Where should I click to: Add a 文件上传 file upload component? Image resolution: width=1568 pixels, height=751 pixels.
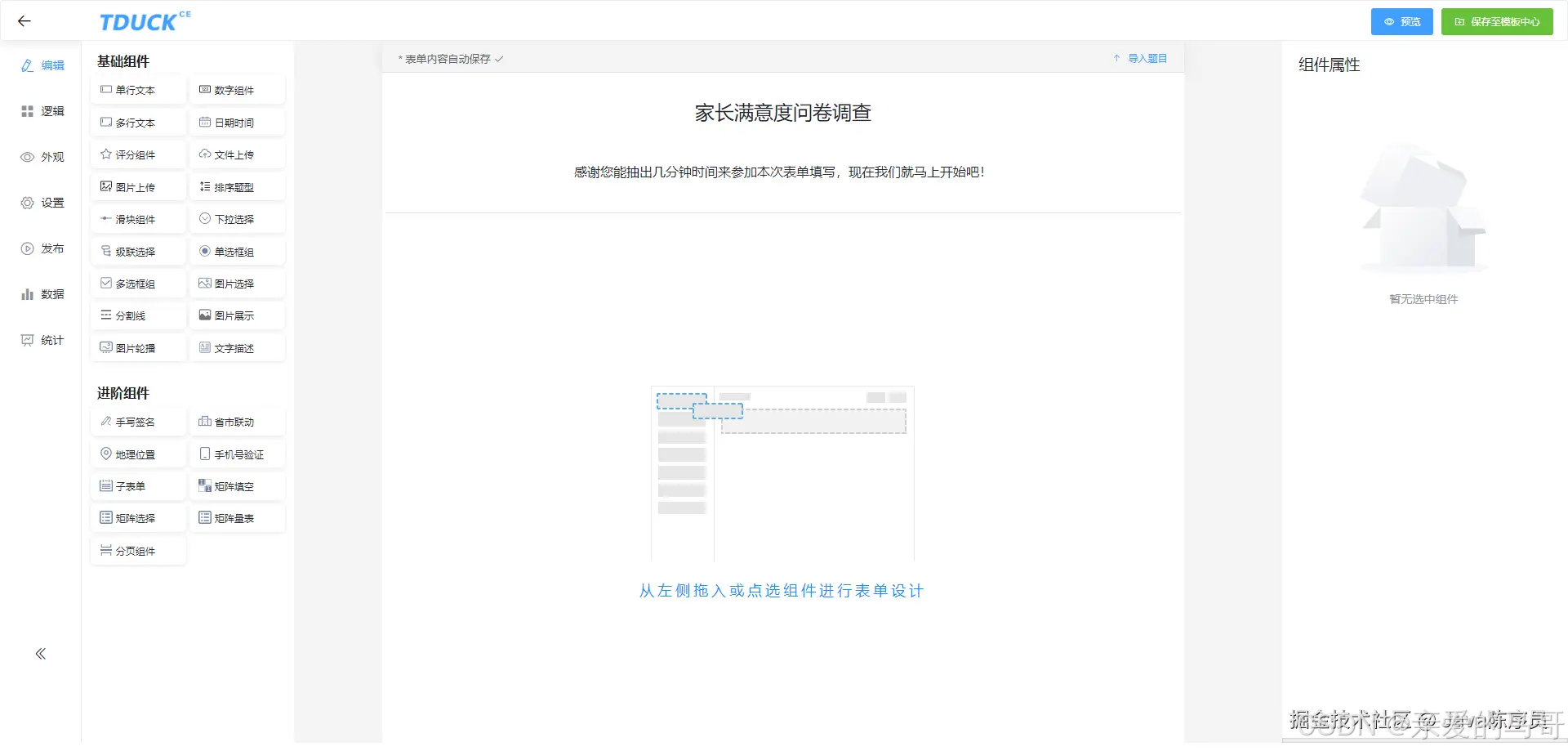pos(238,154)
